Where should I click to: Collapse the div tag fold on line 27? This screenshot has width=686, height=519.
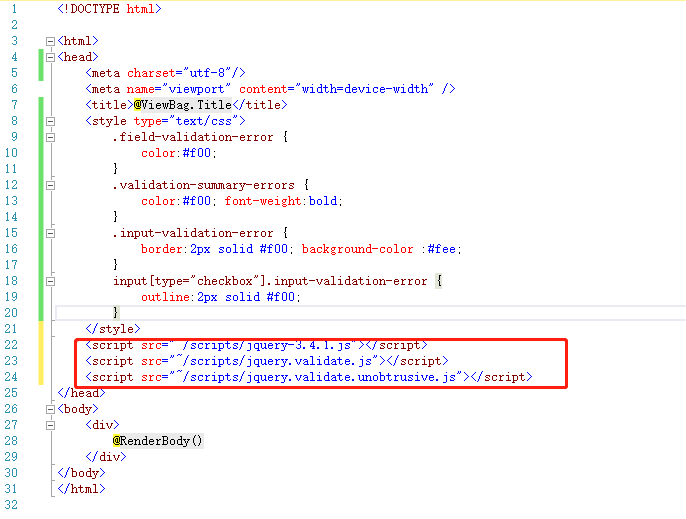50,425
